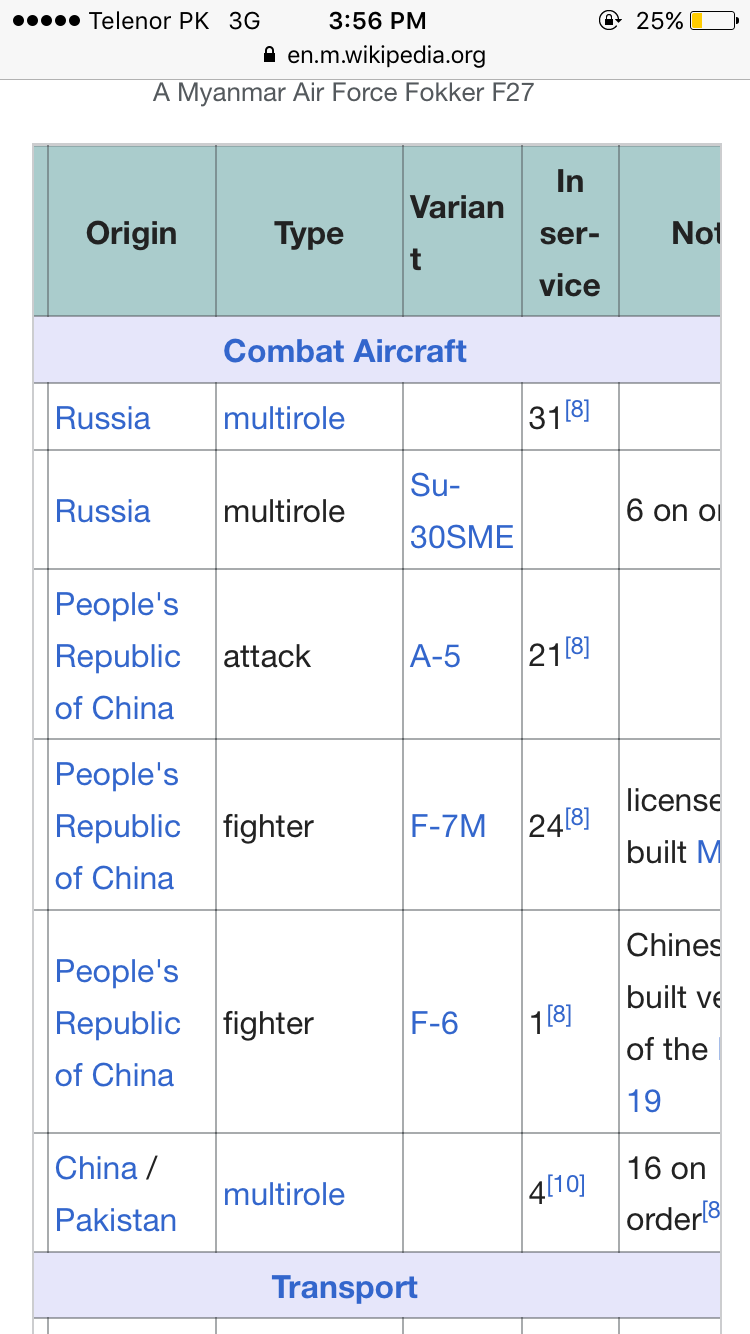Open the F-7M variant link

click(x=448, y=825)
